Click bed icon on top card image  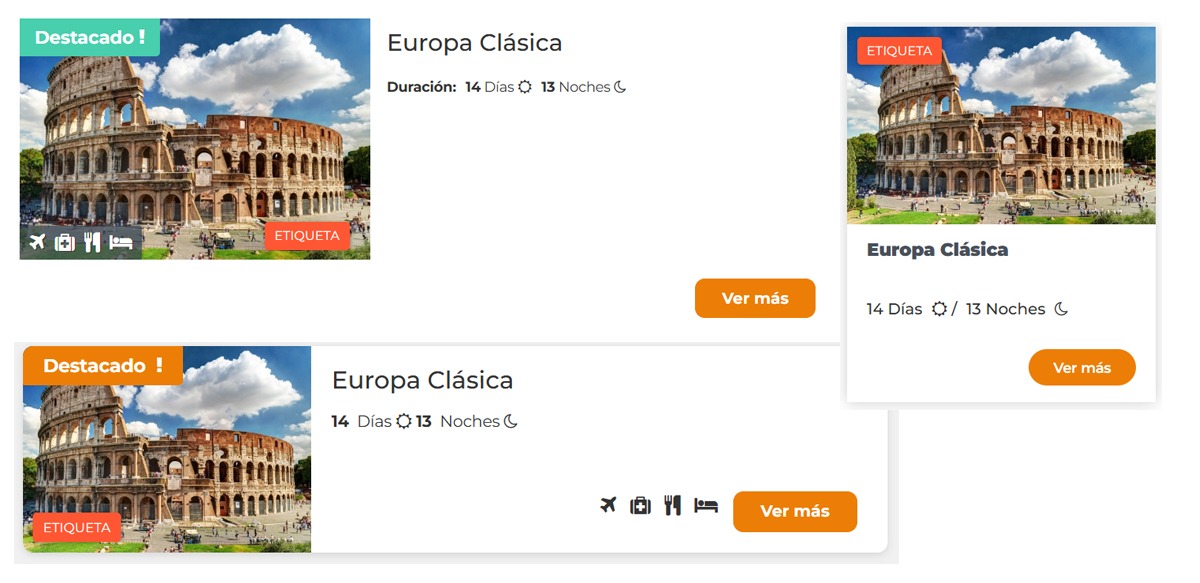(121, 242)
